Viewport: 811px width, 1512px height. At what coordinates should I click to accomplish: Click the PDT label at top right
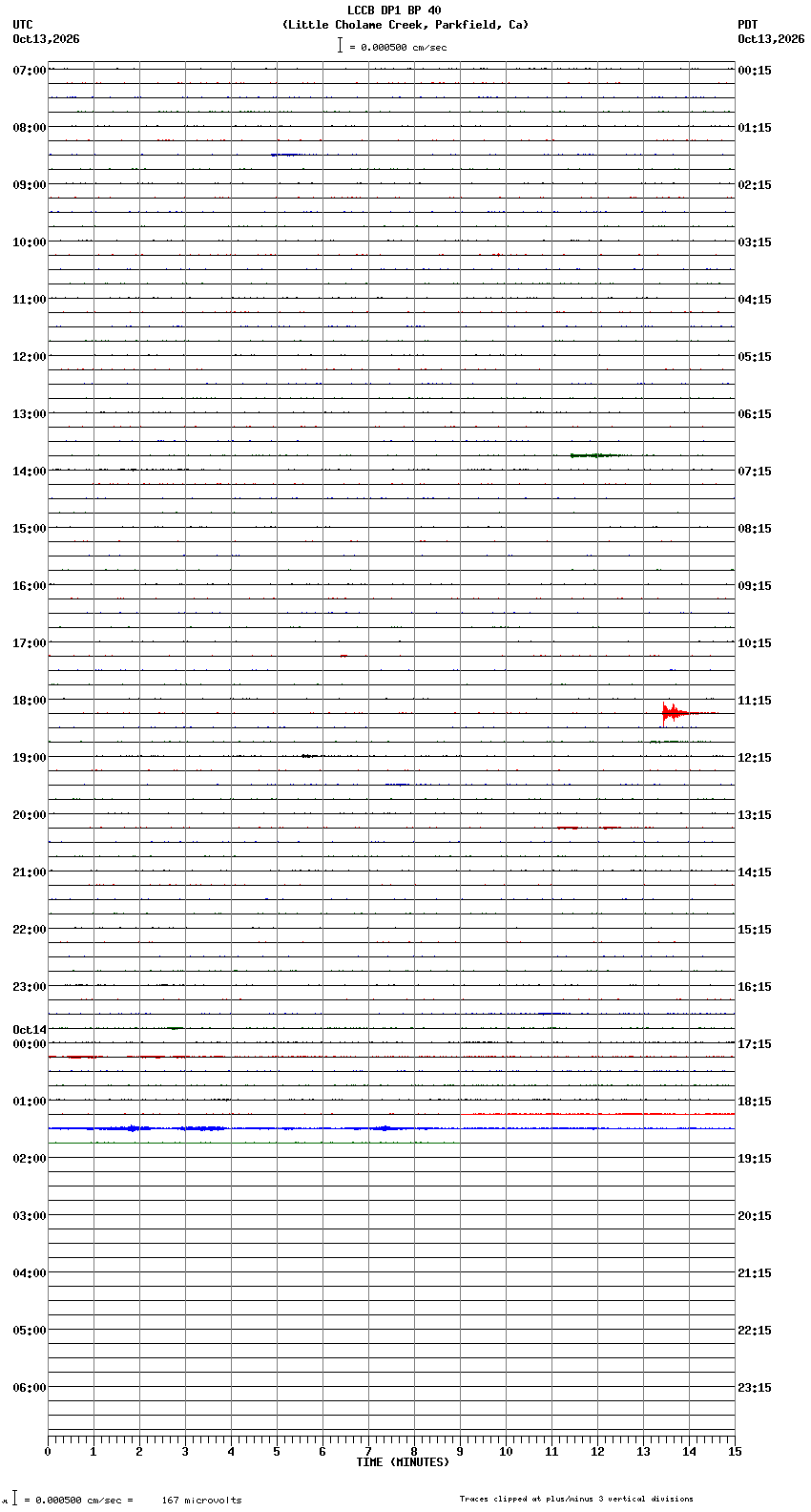[748, 25]
